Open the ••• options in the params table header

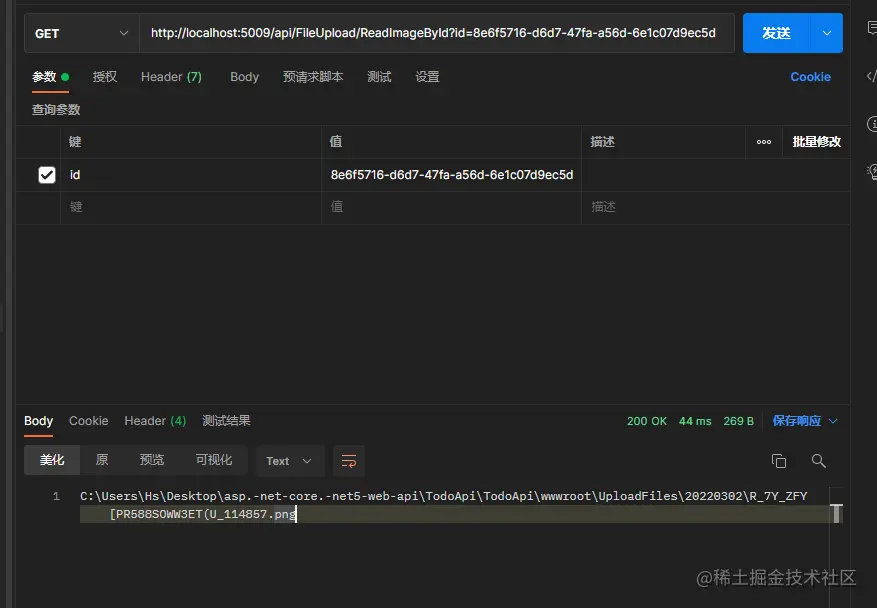(x=763, y=141)
